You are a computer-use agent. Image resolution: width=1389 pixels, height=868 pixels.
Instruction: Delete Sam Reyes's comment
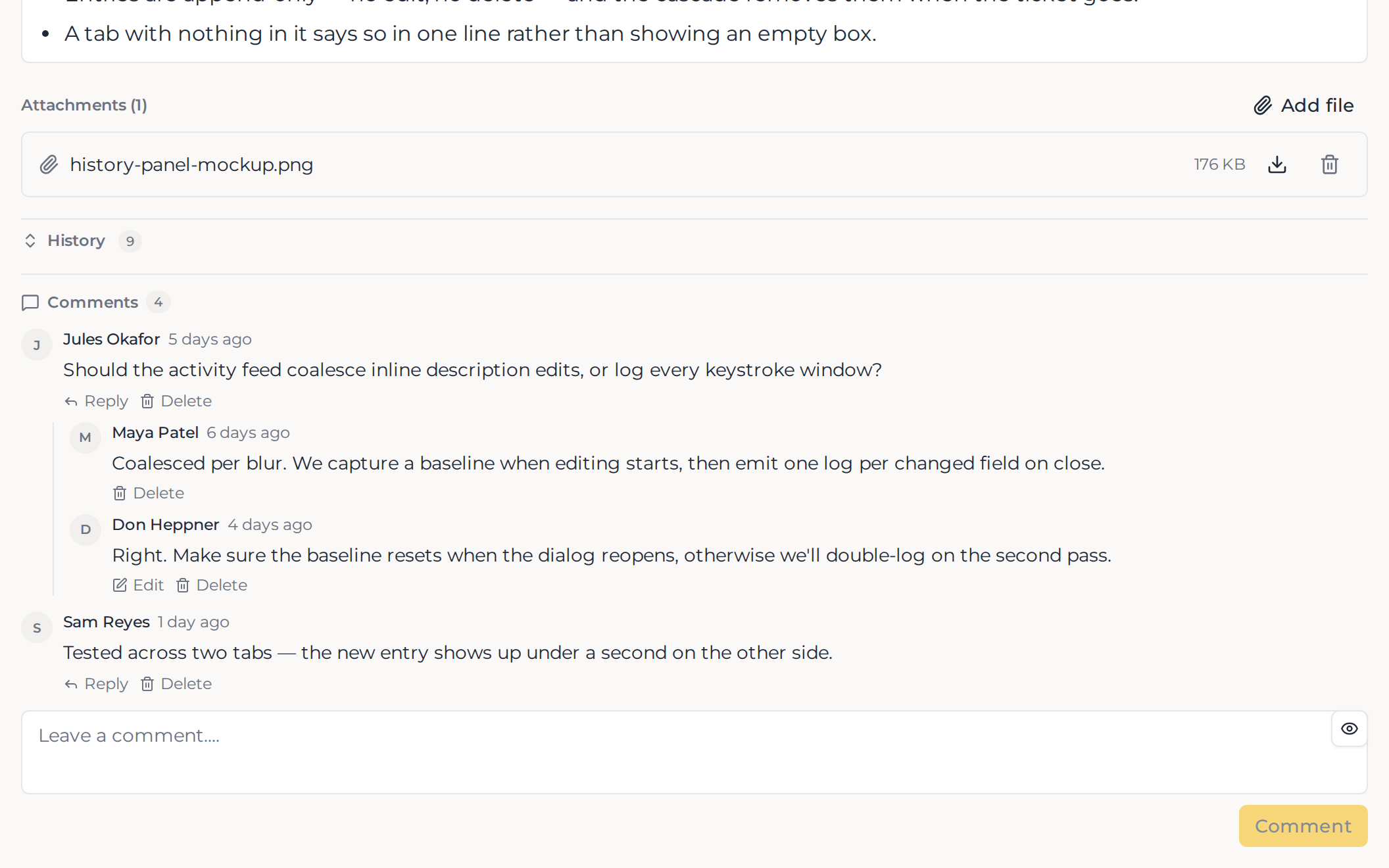176,684
